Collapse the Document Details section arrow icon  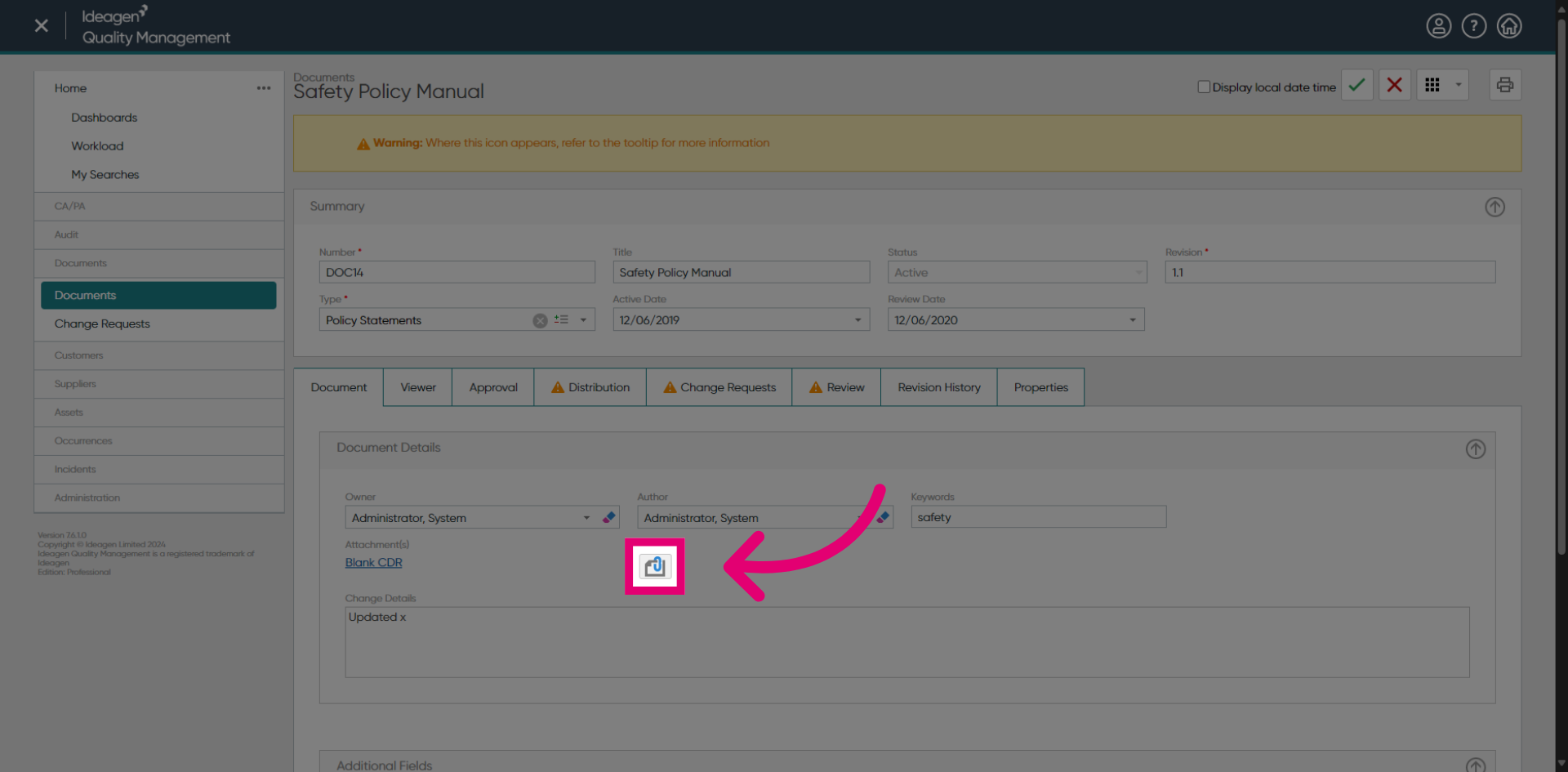point(1475,448)
